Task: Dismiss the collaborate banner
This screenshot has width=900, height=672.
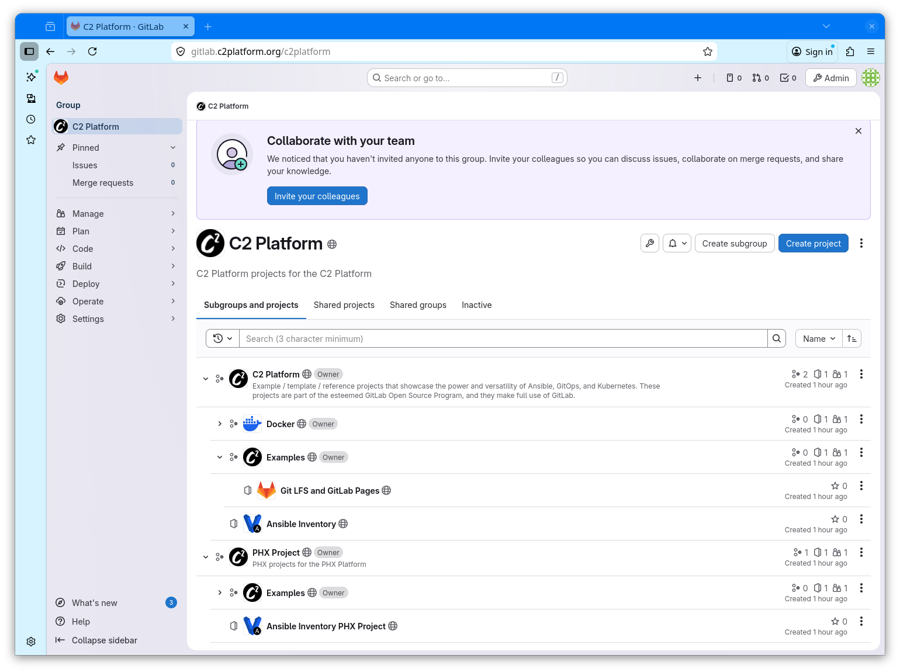Action: tap(858, 131)
